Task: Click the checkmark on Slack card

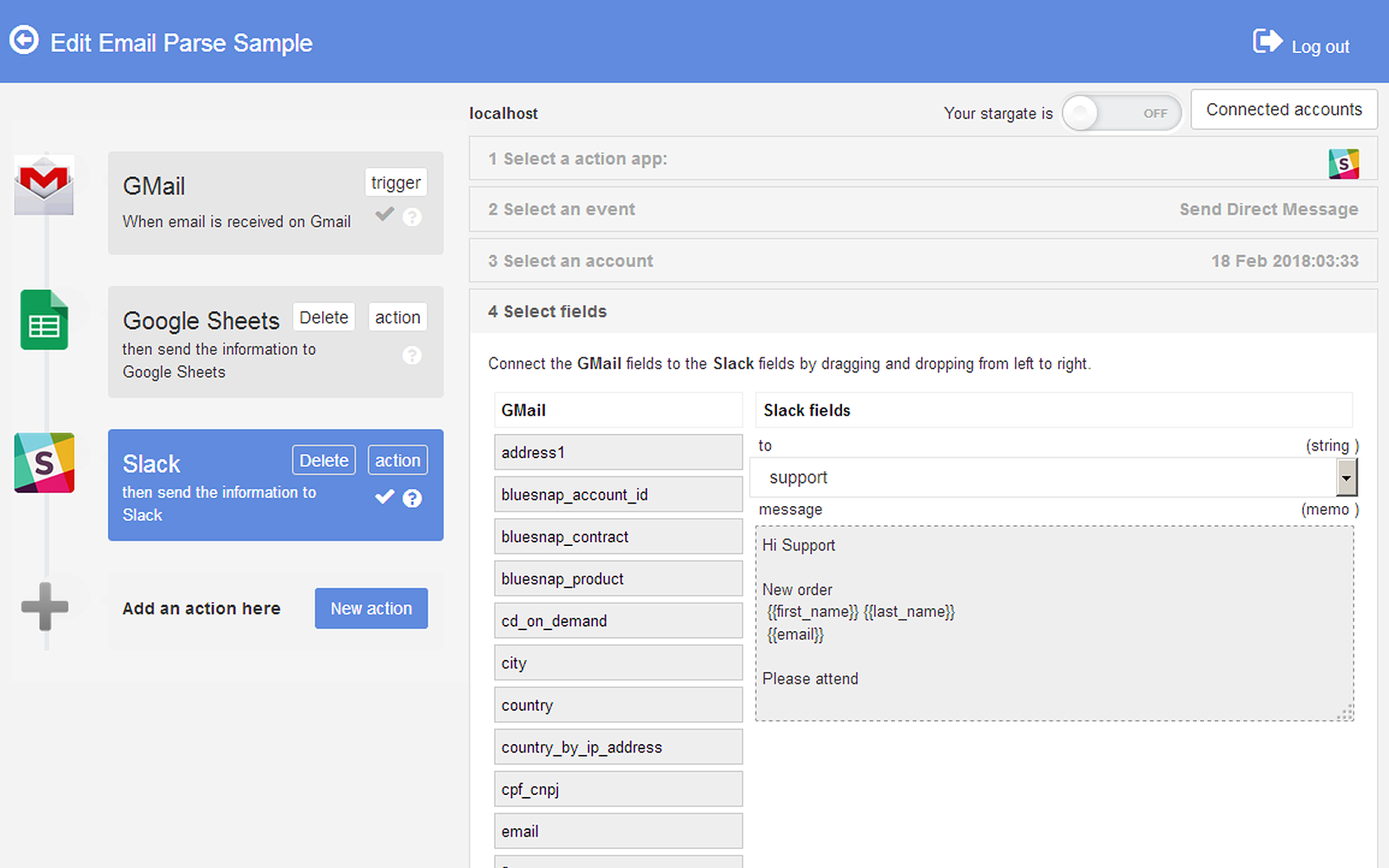Action: click(384, 497)
